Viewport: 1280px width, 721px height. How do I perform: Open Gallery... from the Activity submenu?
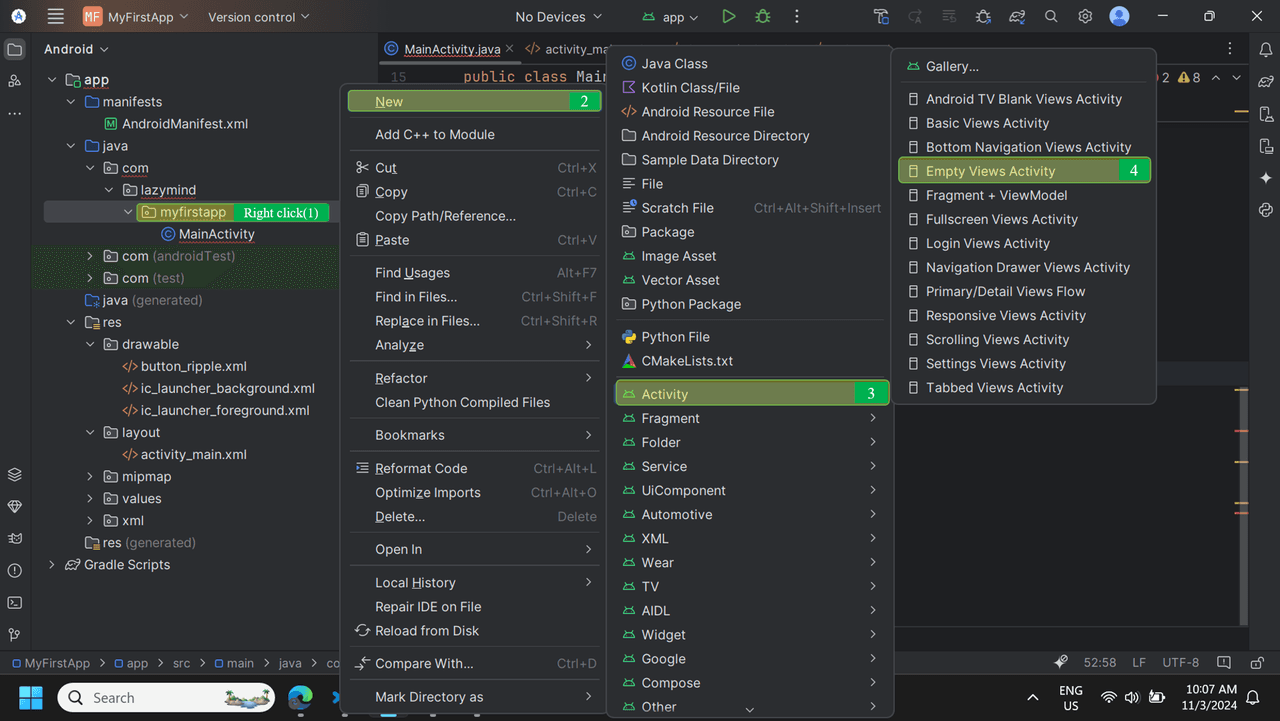click(x=1024, y=66)
